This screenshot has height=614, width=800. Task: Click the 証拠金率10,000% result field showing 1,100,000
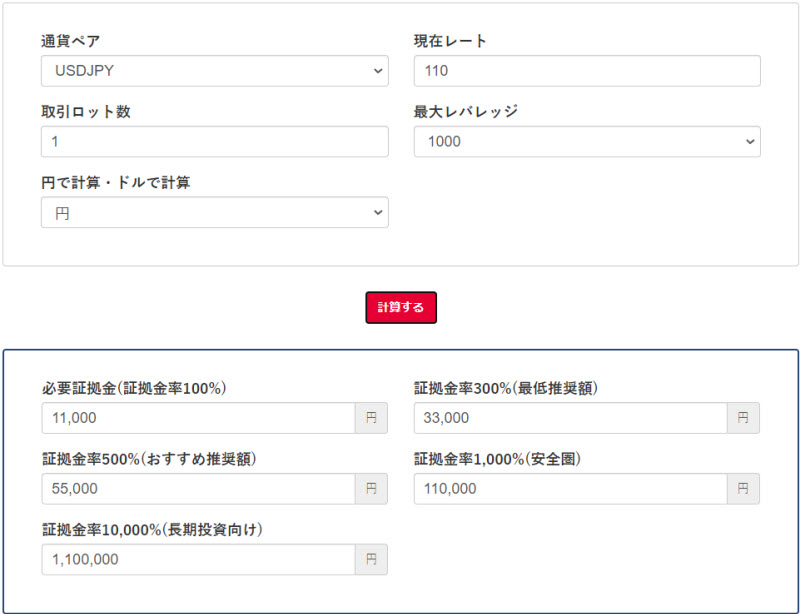tap(198, 560)
